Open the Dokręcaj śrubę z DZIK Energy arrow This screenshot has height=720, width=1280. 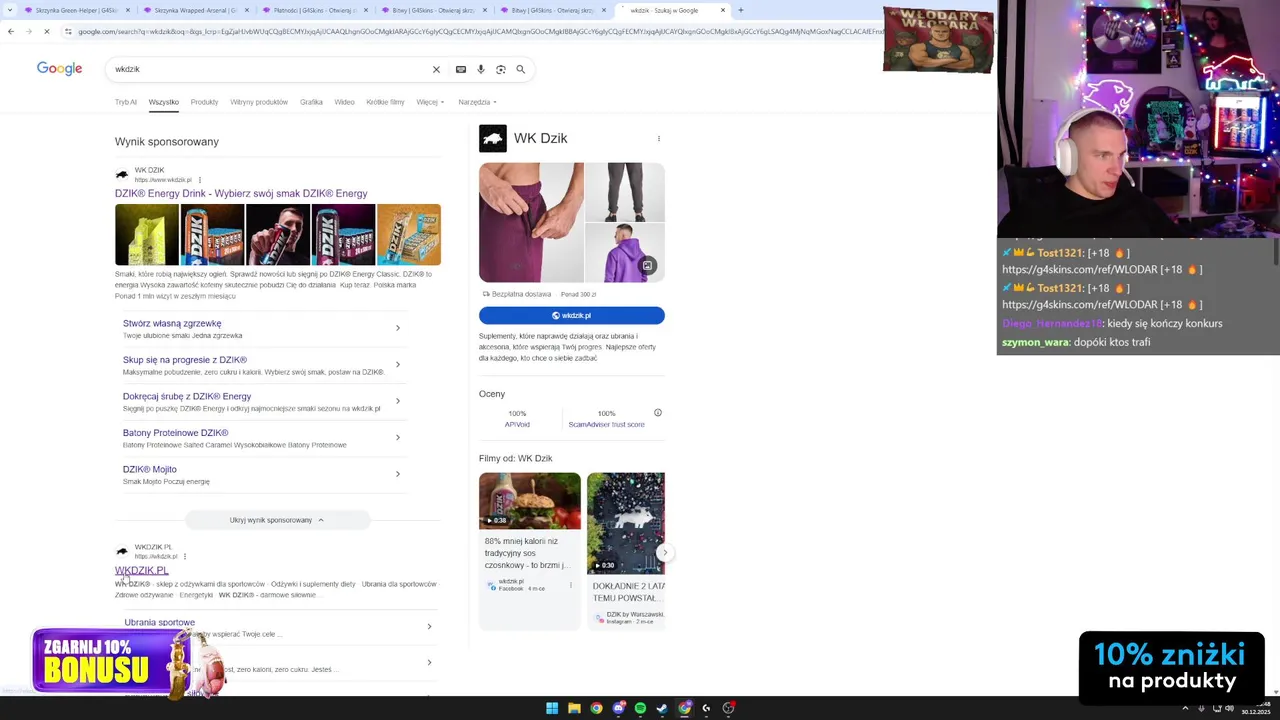click(398, 401)
